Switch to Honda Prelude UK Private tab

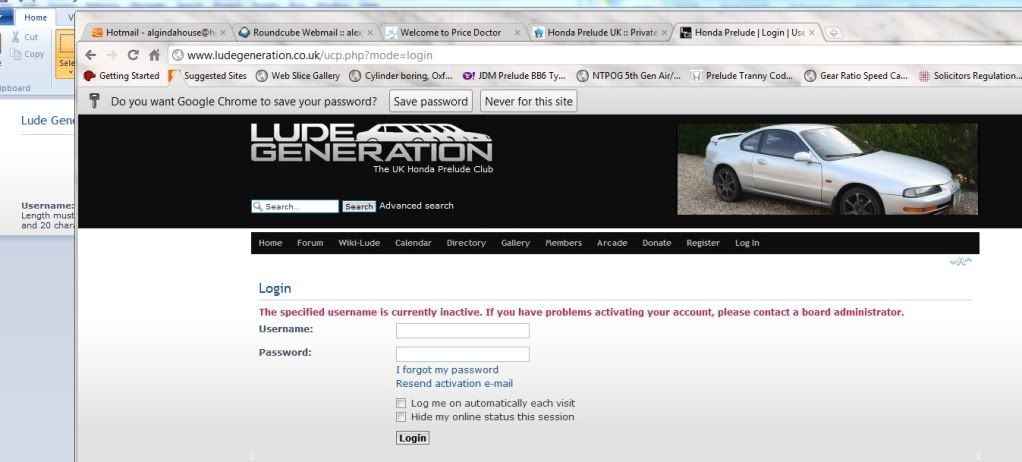601,32
